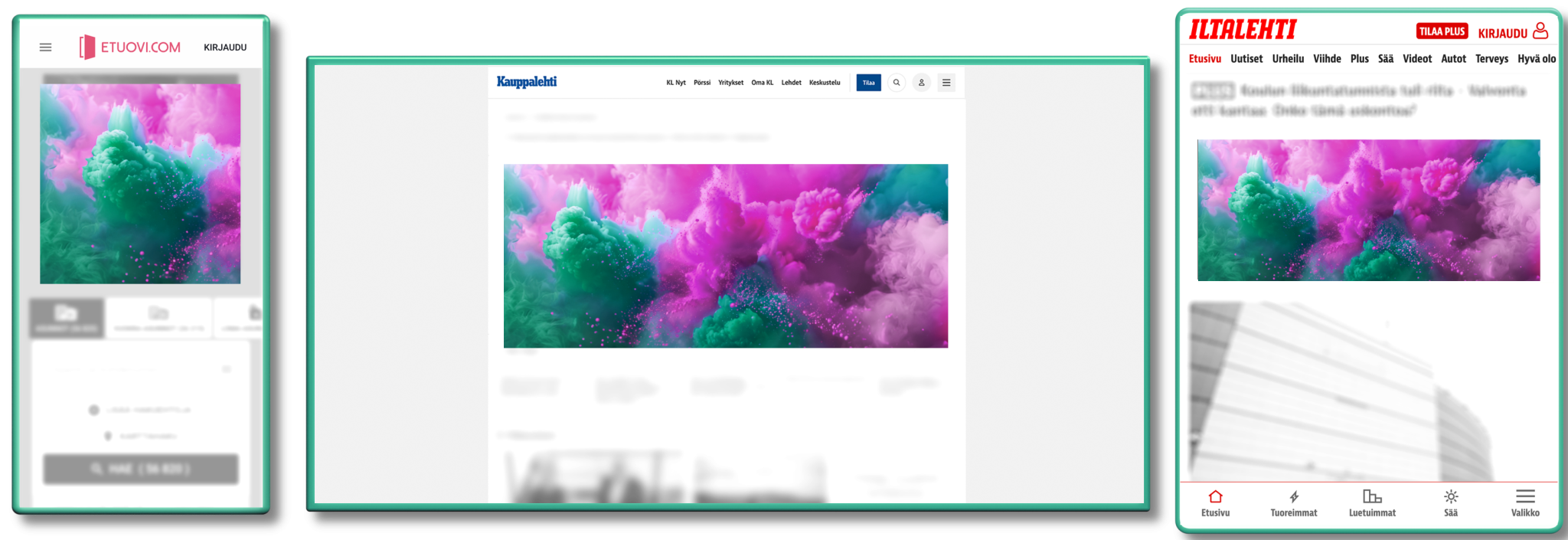
Task: Click the Kauppalehti logo
Action: pos(527,82)
